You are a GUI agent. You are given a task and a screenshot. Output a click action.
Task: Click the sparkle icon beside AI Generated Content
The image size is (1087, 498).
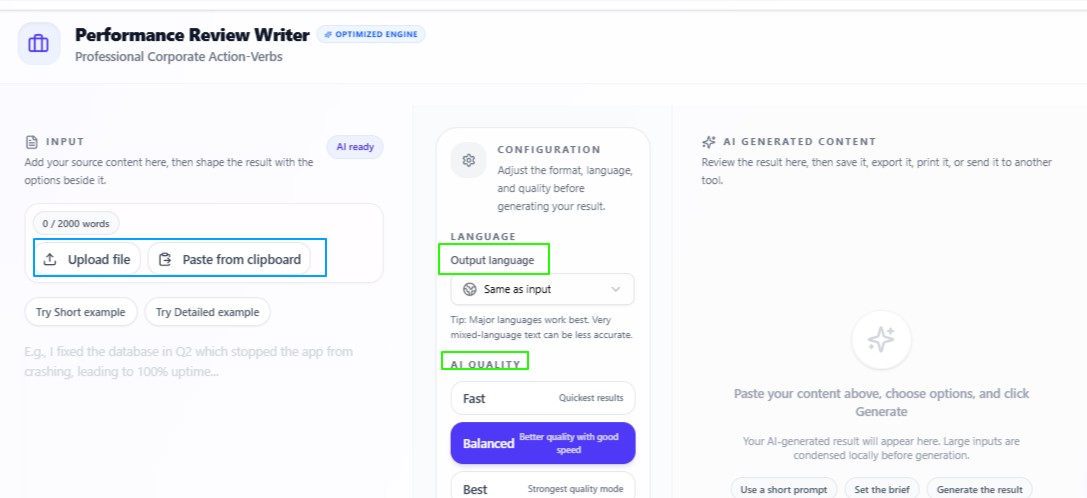pyautogui.click(x=708, y=142)
